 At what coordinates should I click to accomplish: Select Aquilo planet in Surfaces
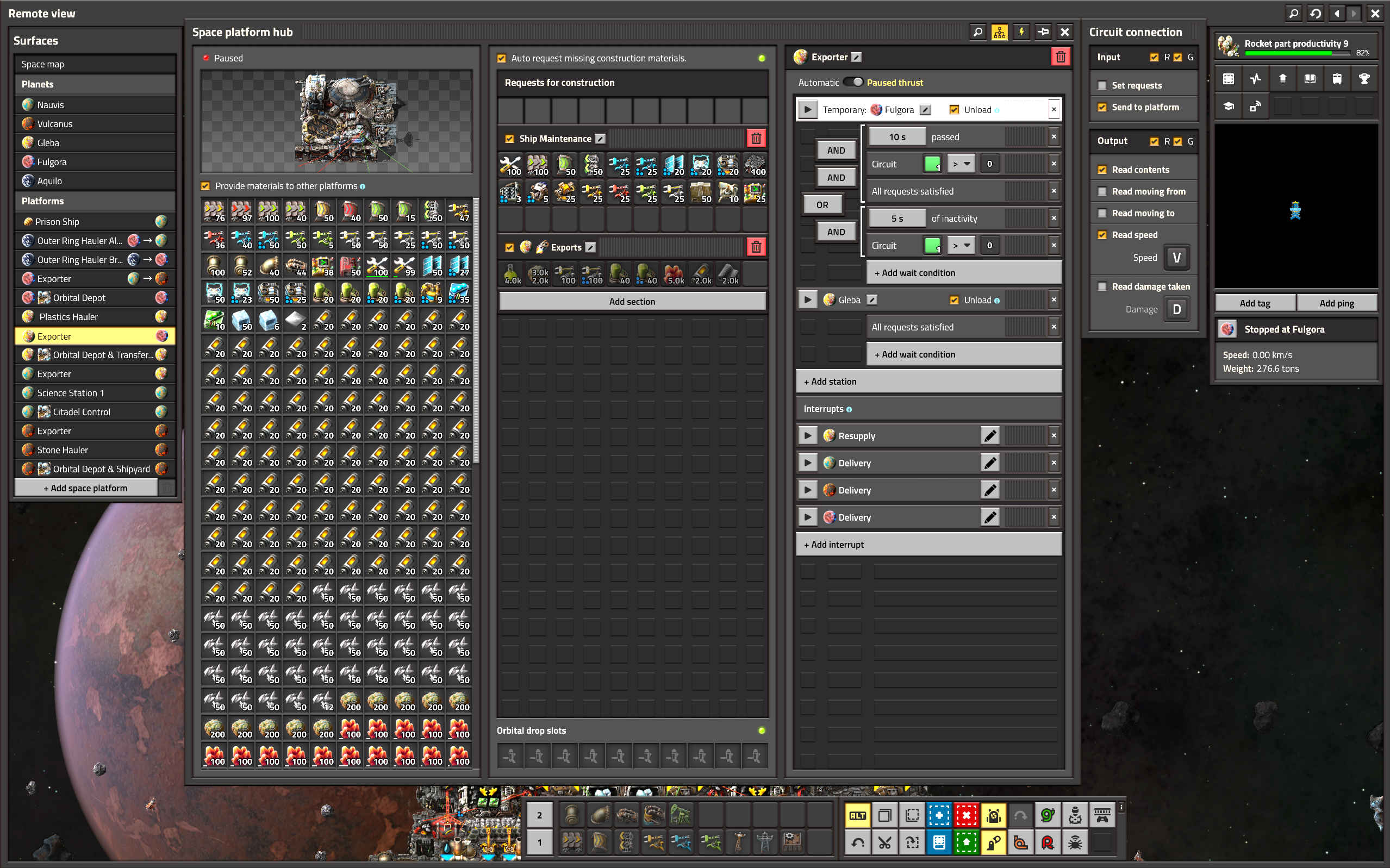point(95,181)
